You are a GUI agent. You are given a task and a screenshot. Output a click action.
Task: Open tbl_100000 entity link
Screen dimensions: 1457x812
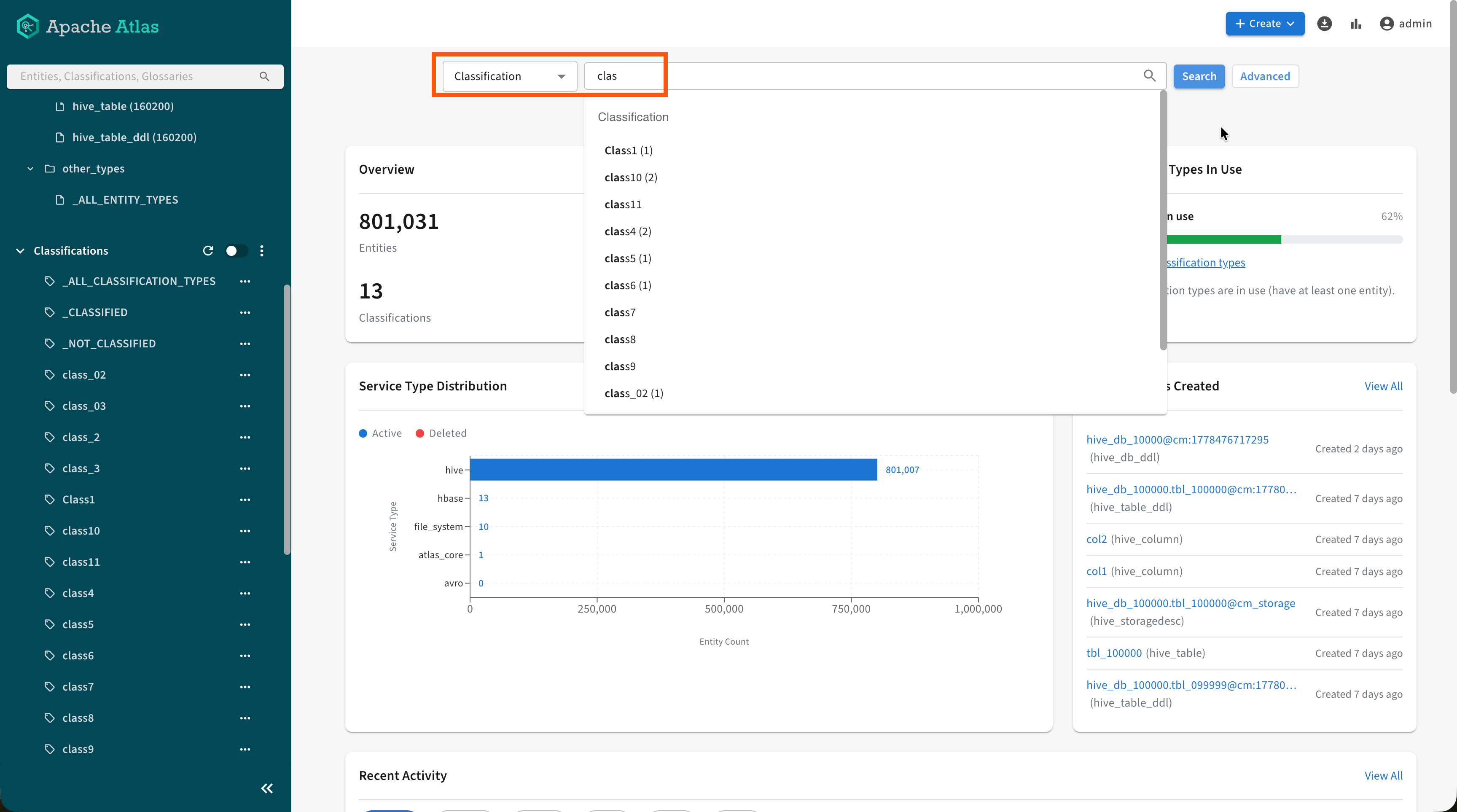tap(1114, 653)
